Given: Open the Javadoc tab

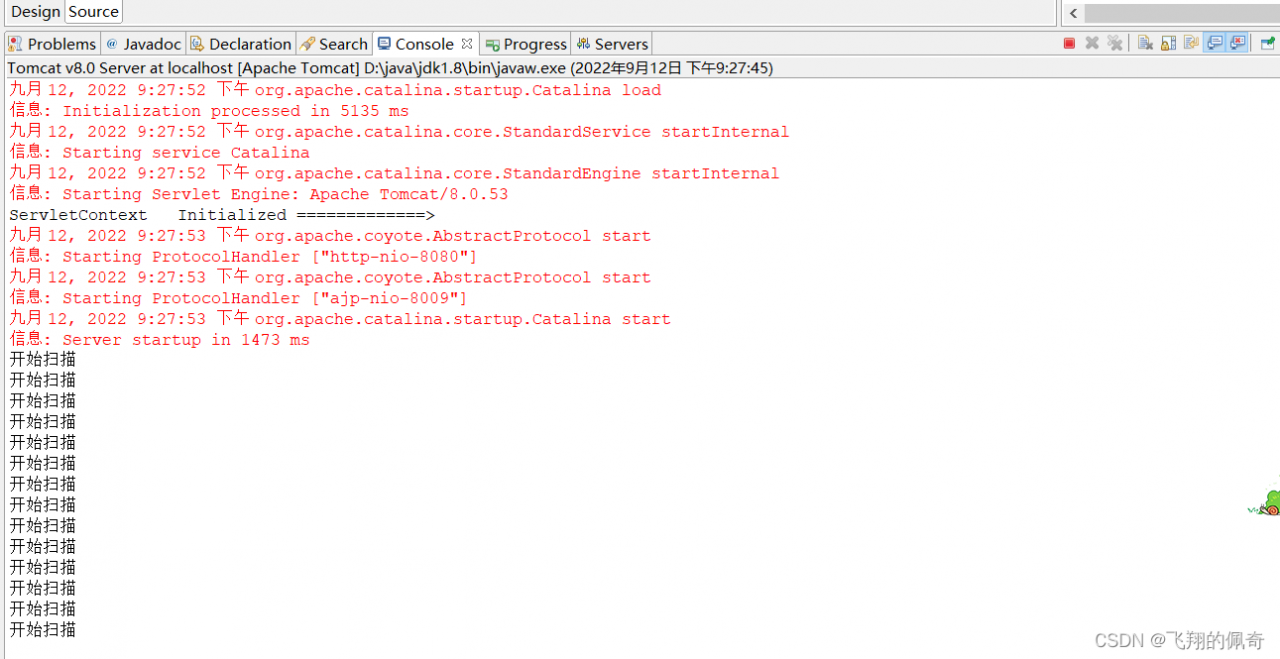Looking at the screenshot, I should point(144,44).
